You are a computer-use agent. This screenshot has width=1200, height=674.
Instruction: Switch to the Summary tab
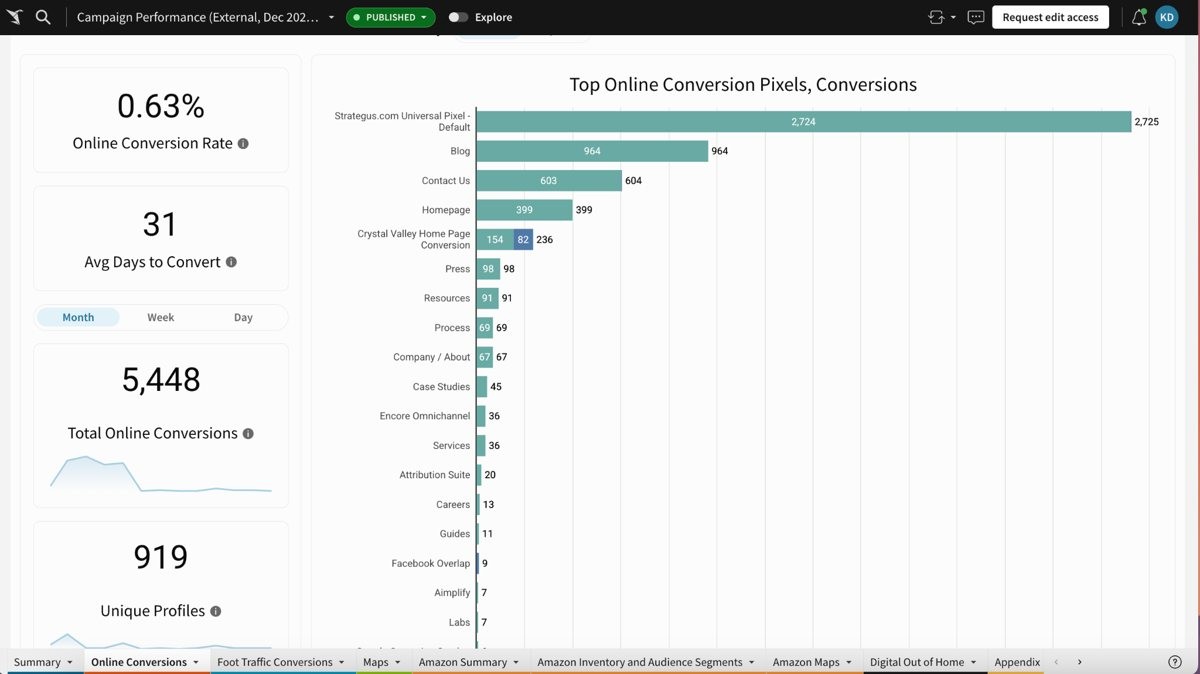pyautogui.click(x=37, y=662)
